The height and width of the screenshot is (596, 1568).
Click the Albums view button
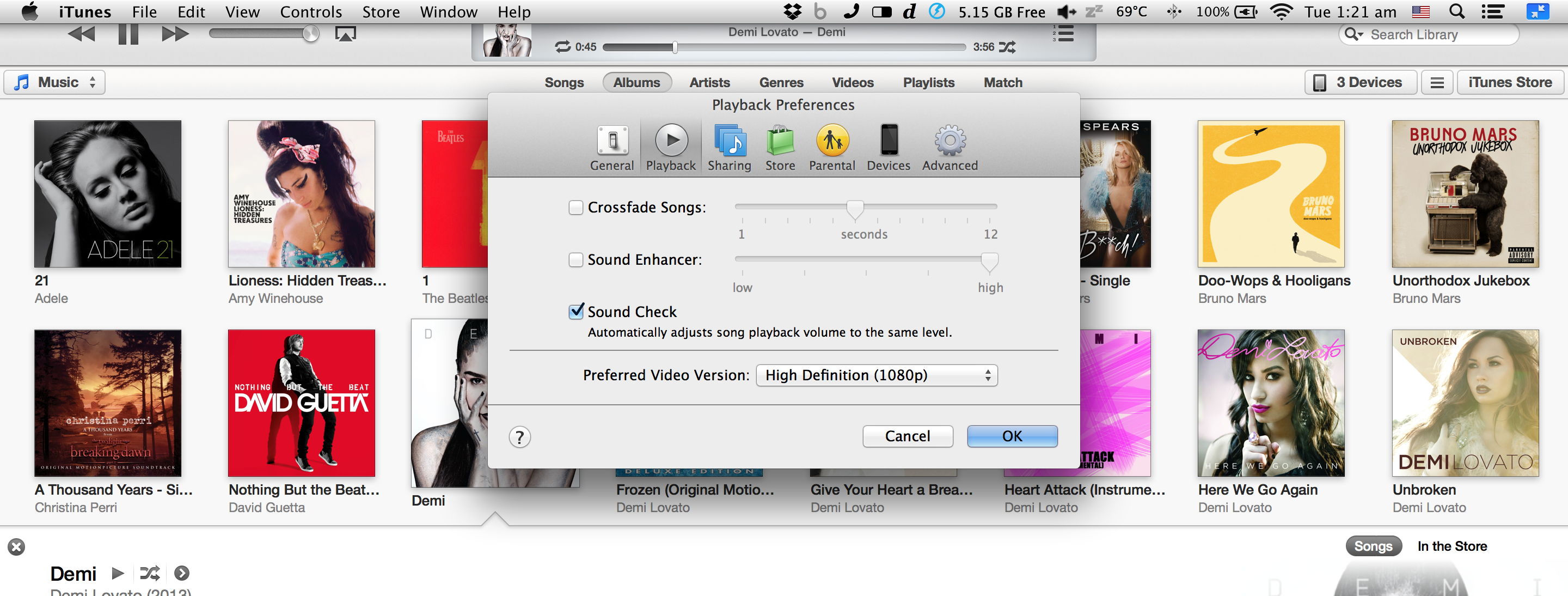636,82
